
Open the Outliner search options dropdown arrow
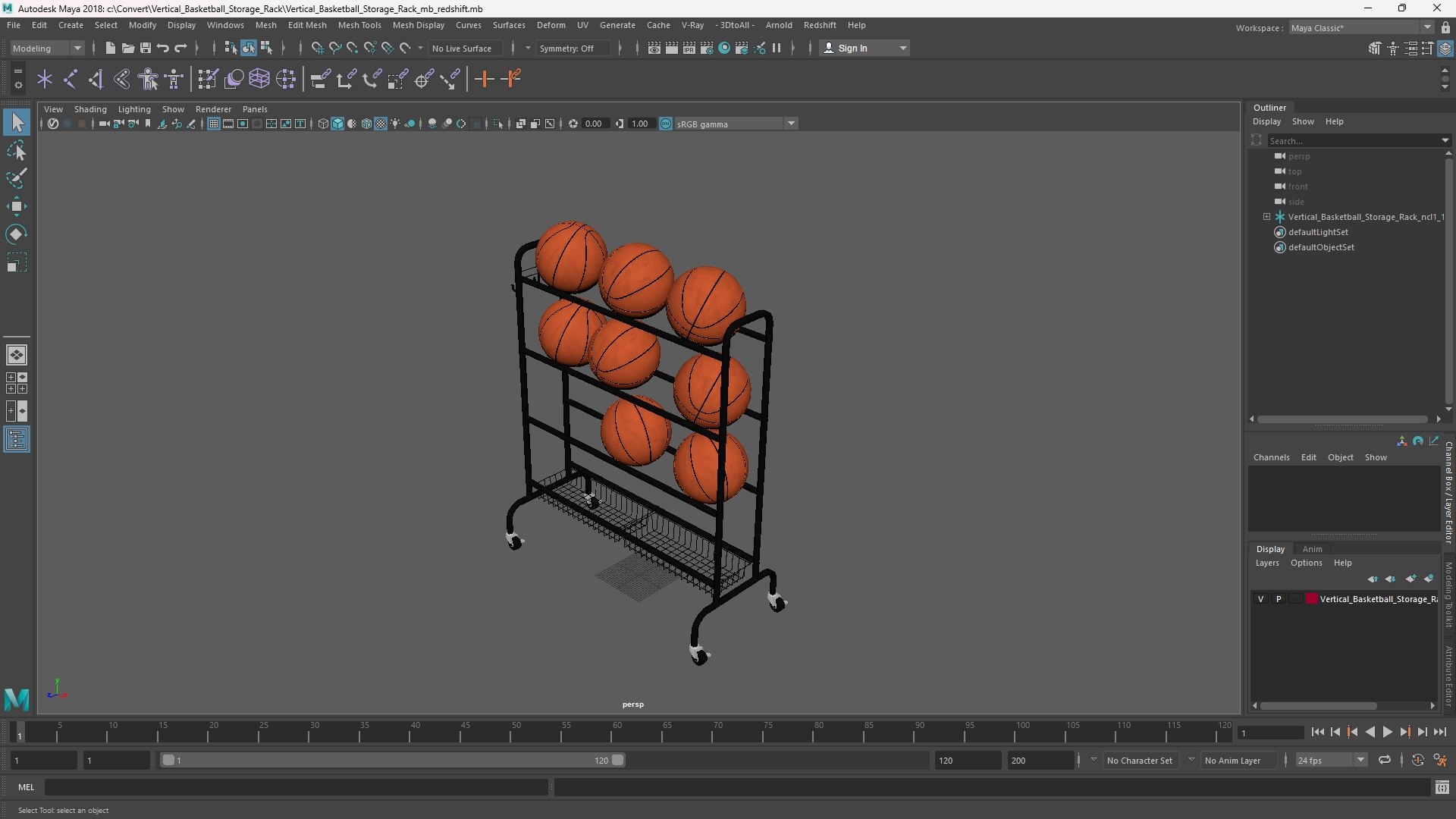[x=1445, y=140]
